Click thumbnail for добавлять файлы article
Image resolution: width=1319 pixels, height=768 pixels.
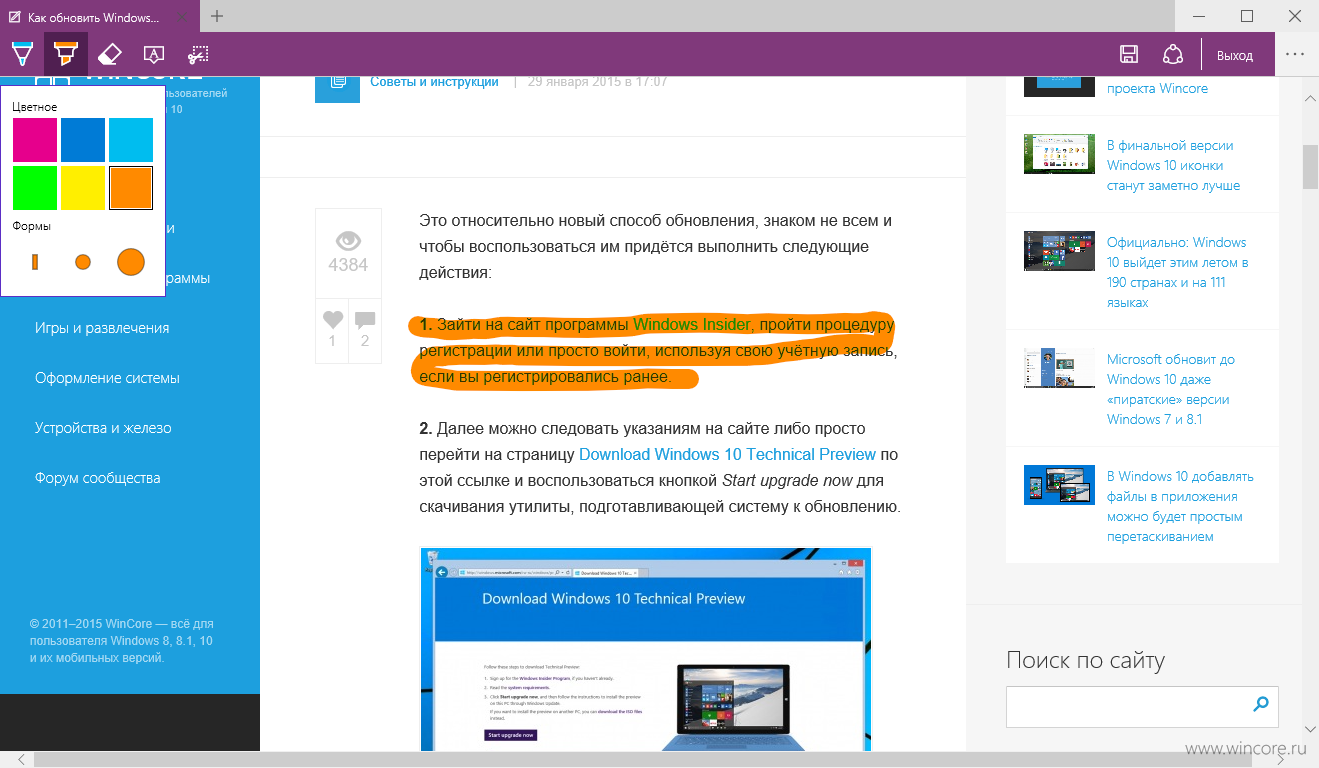pyautogui.click(x=1059, y=485)
